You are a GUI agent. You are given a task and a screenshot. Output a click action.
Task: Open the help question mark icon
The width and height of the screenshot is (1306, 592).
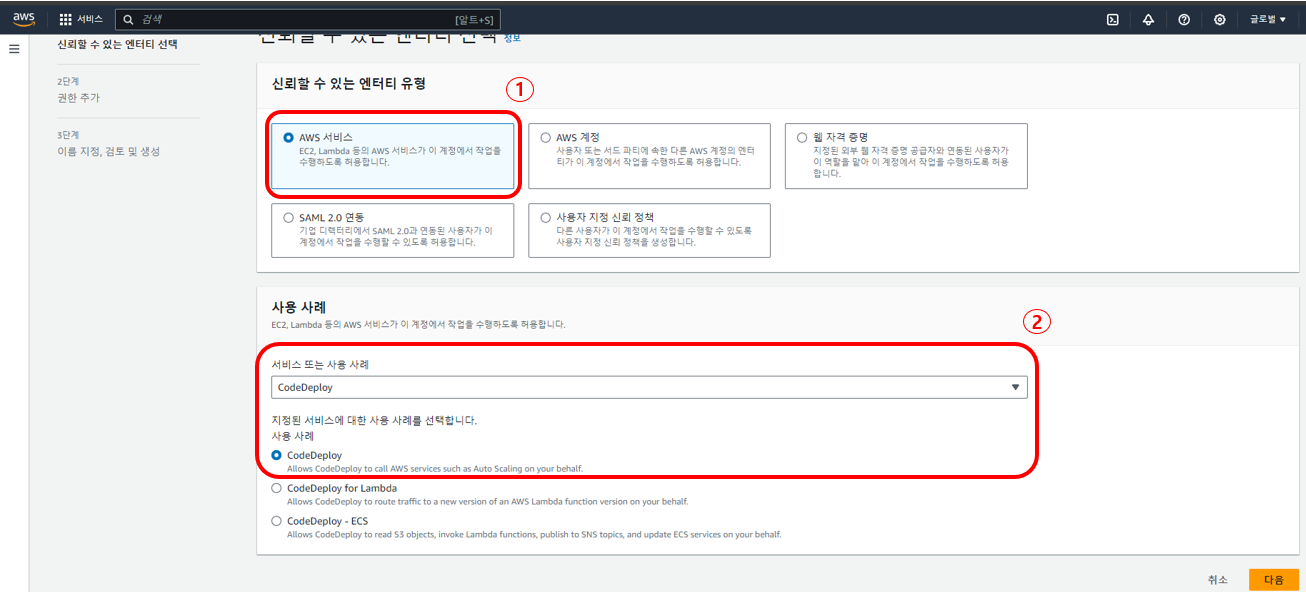click(1184, 19)
